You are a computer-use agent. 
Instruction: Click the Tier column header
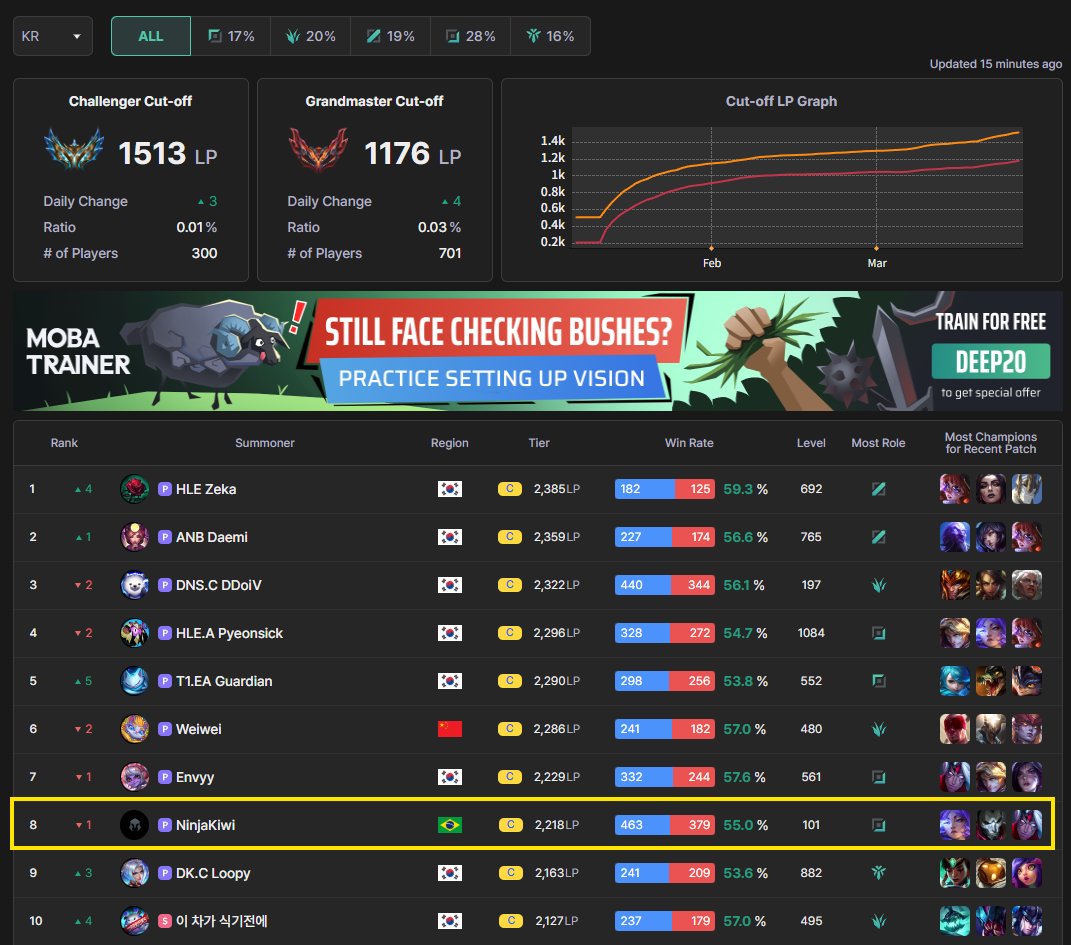click(x=539, y=442)
